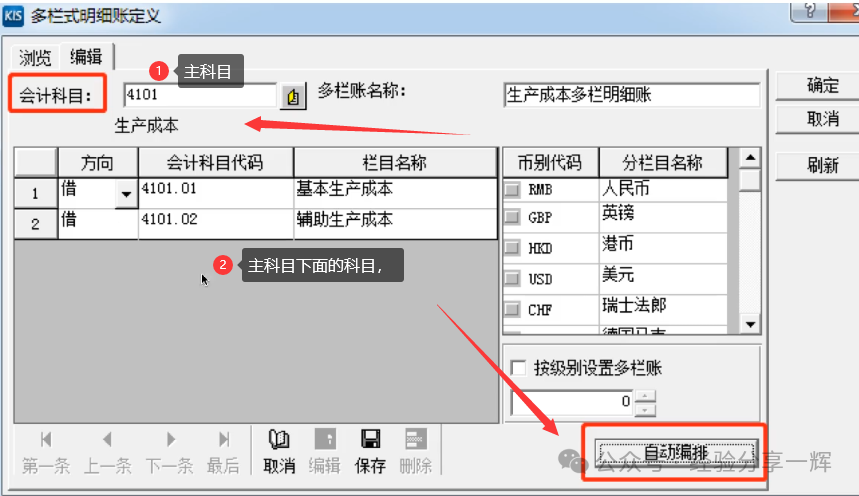Click the 分栏目名称 column header
The width and height of the screenshot is (859, 496).
pos(663,163)
